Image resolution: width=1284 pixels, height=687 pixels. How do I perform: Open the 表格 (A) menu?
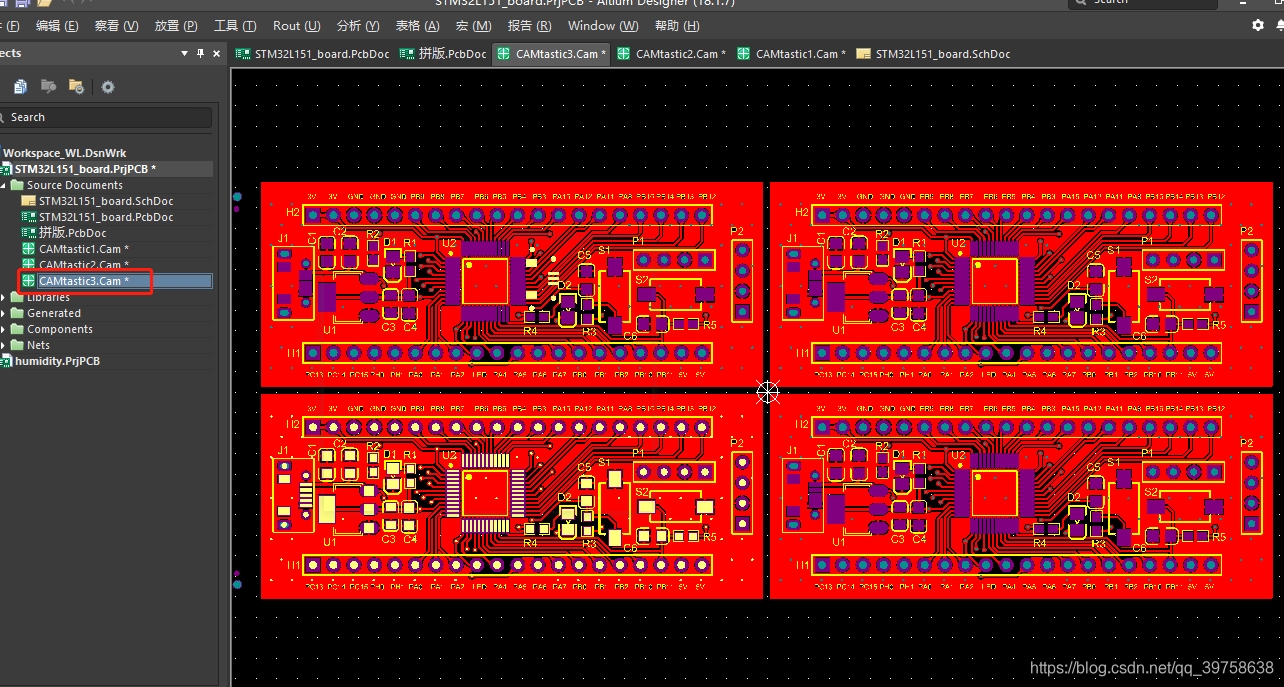click(x=417, y=26)
